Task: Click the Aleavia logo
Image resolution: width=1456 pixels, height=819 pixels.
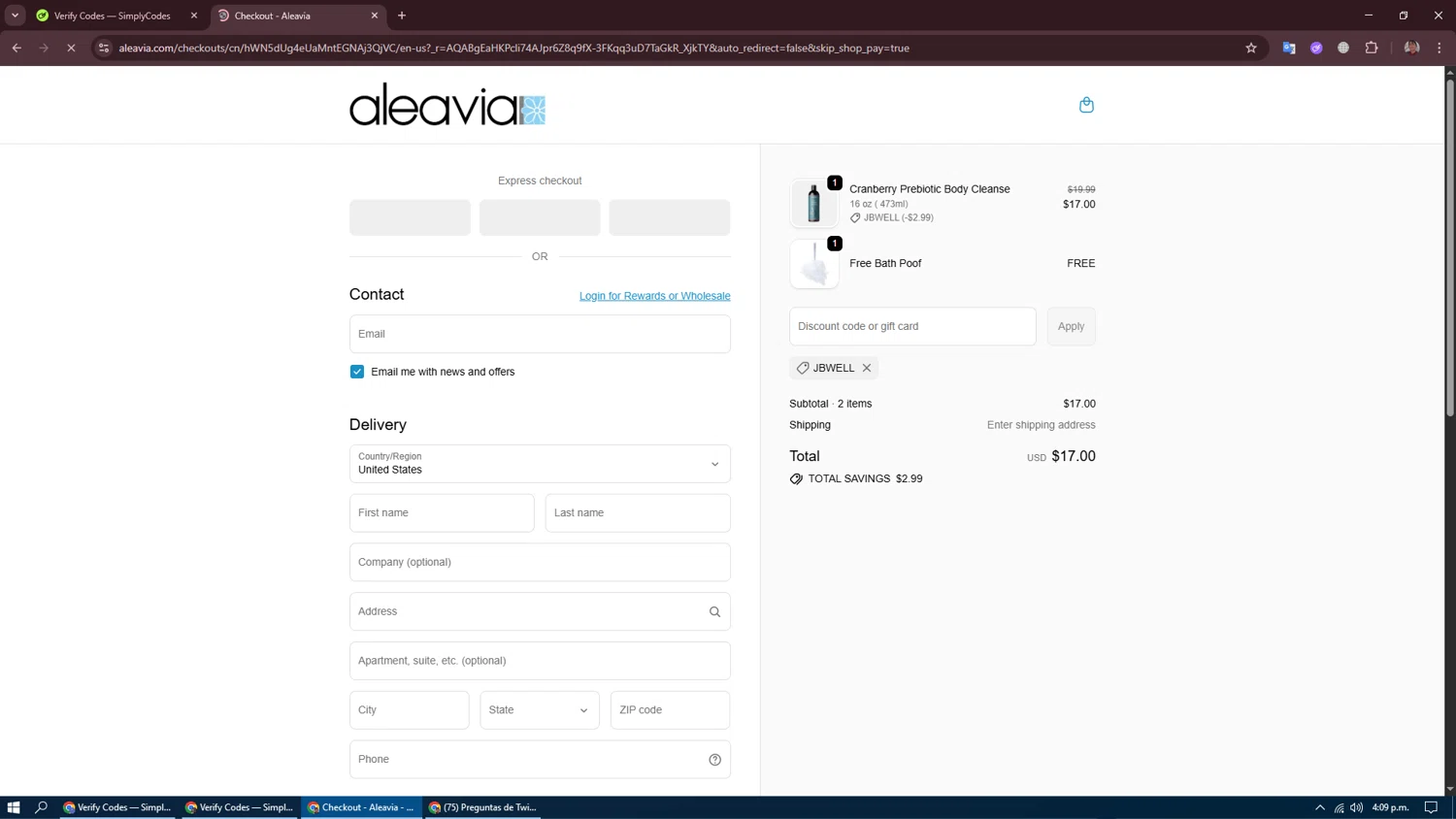Action: [447, 104]
